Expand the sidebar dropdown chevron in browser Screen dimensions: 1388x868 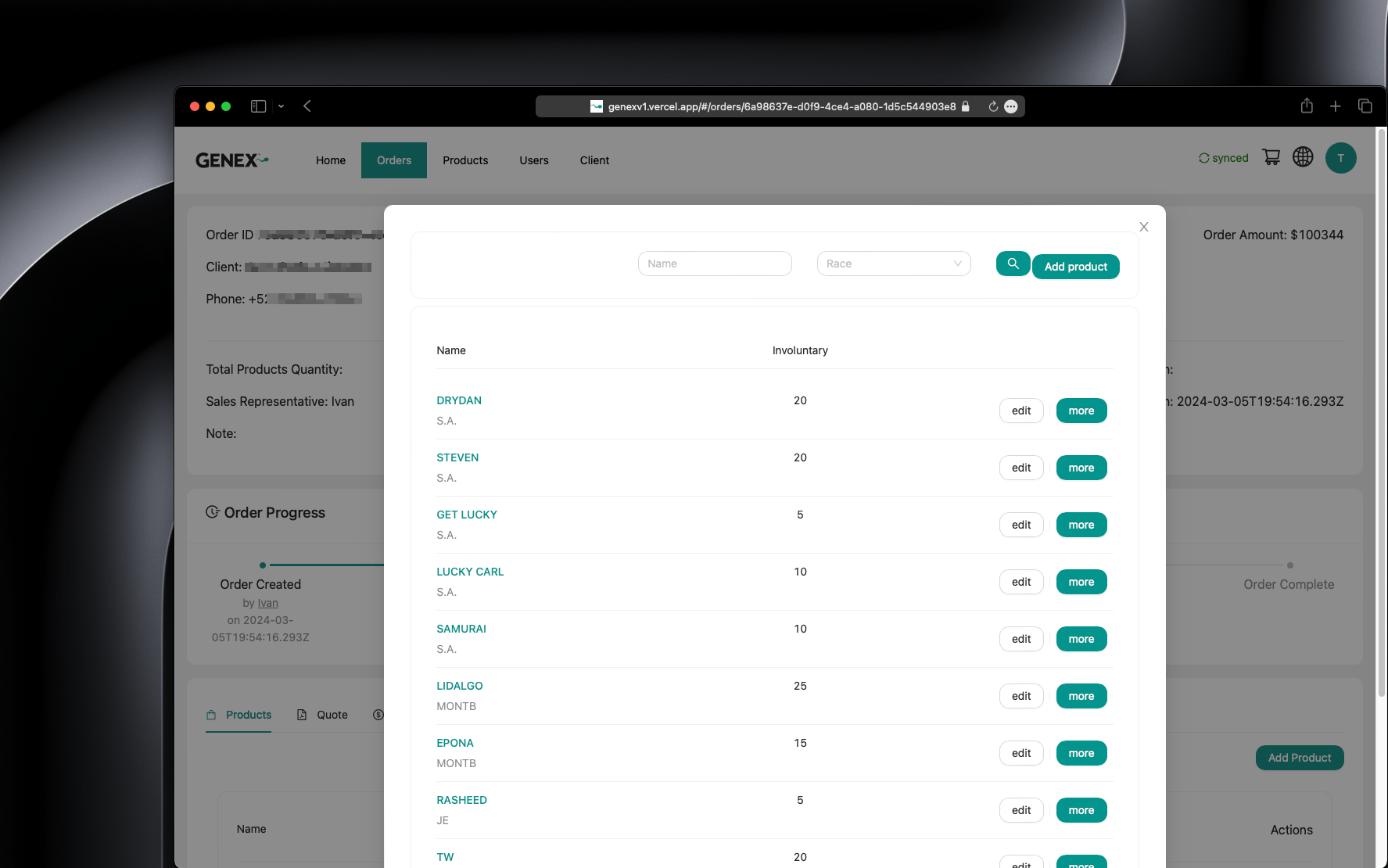point(281,106)
